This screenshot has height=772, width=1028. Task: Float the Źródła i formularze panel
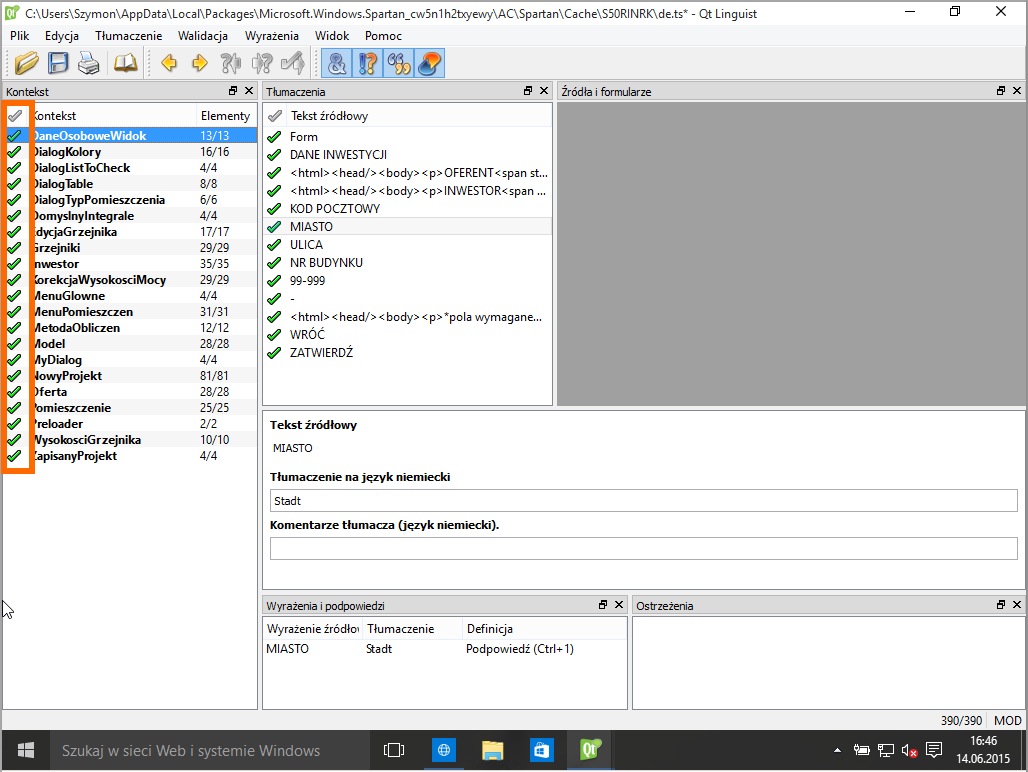(1000, 91)
